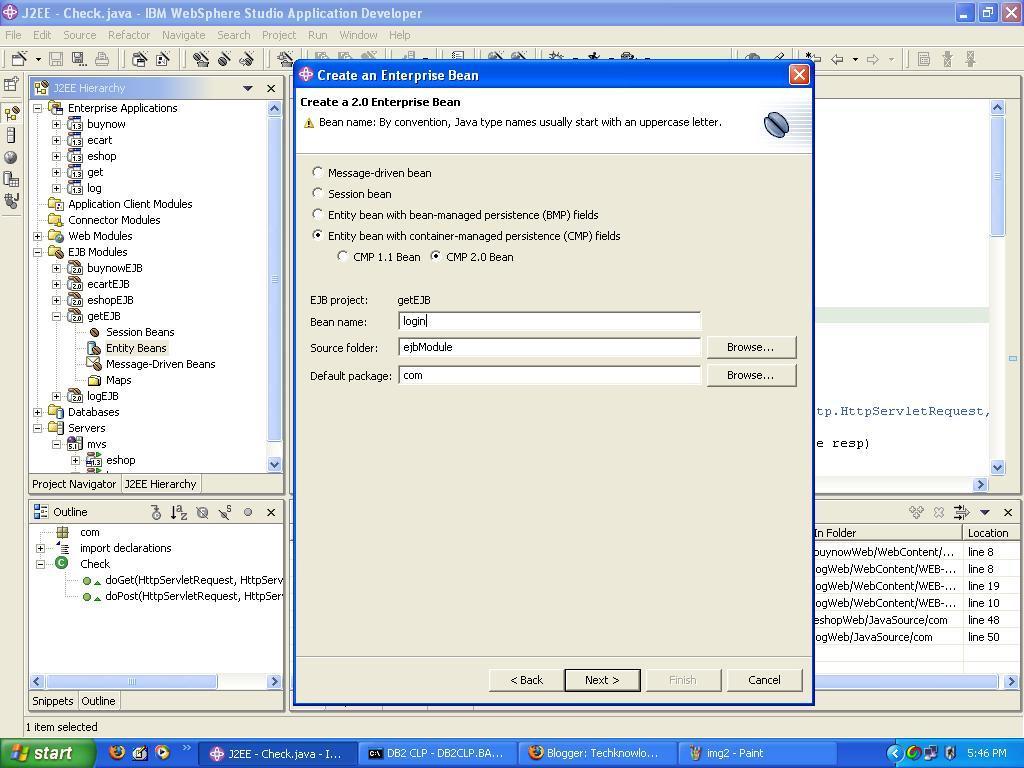Collapse the Enterprise Applications tree node
The width and height of the screenshot is (1024, 768).
coord(38,108)
